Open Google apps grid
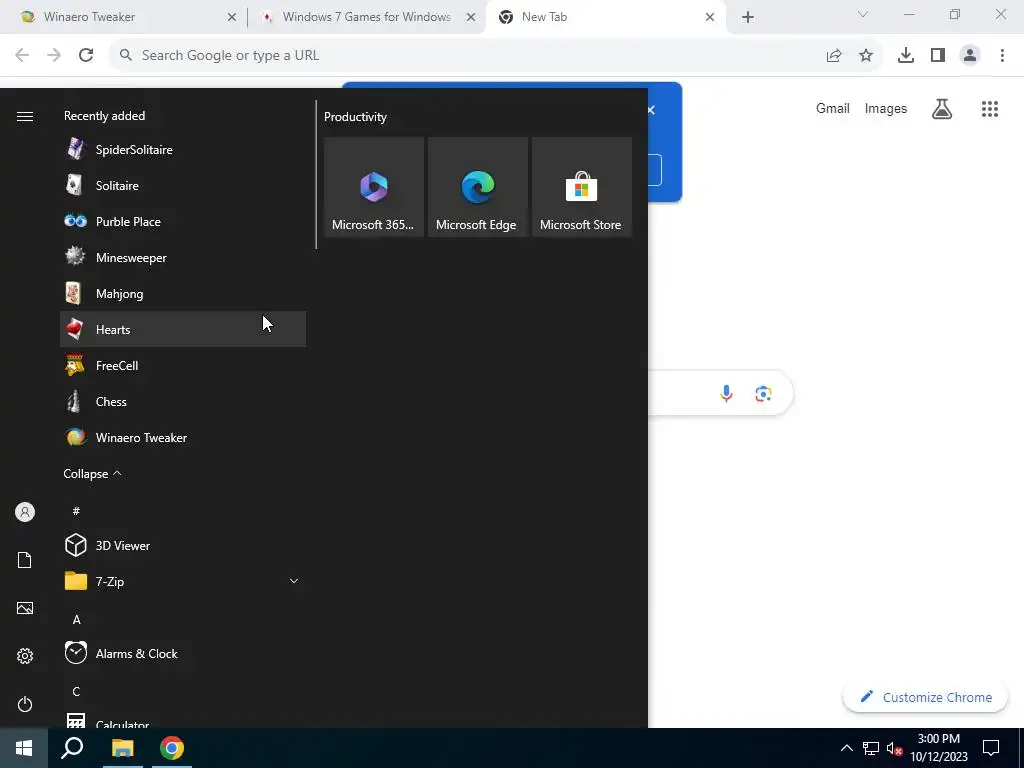 (x=990, y=109)
